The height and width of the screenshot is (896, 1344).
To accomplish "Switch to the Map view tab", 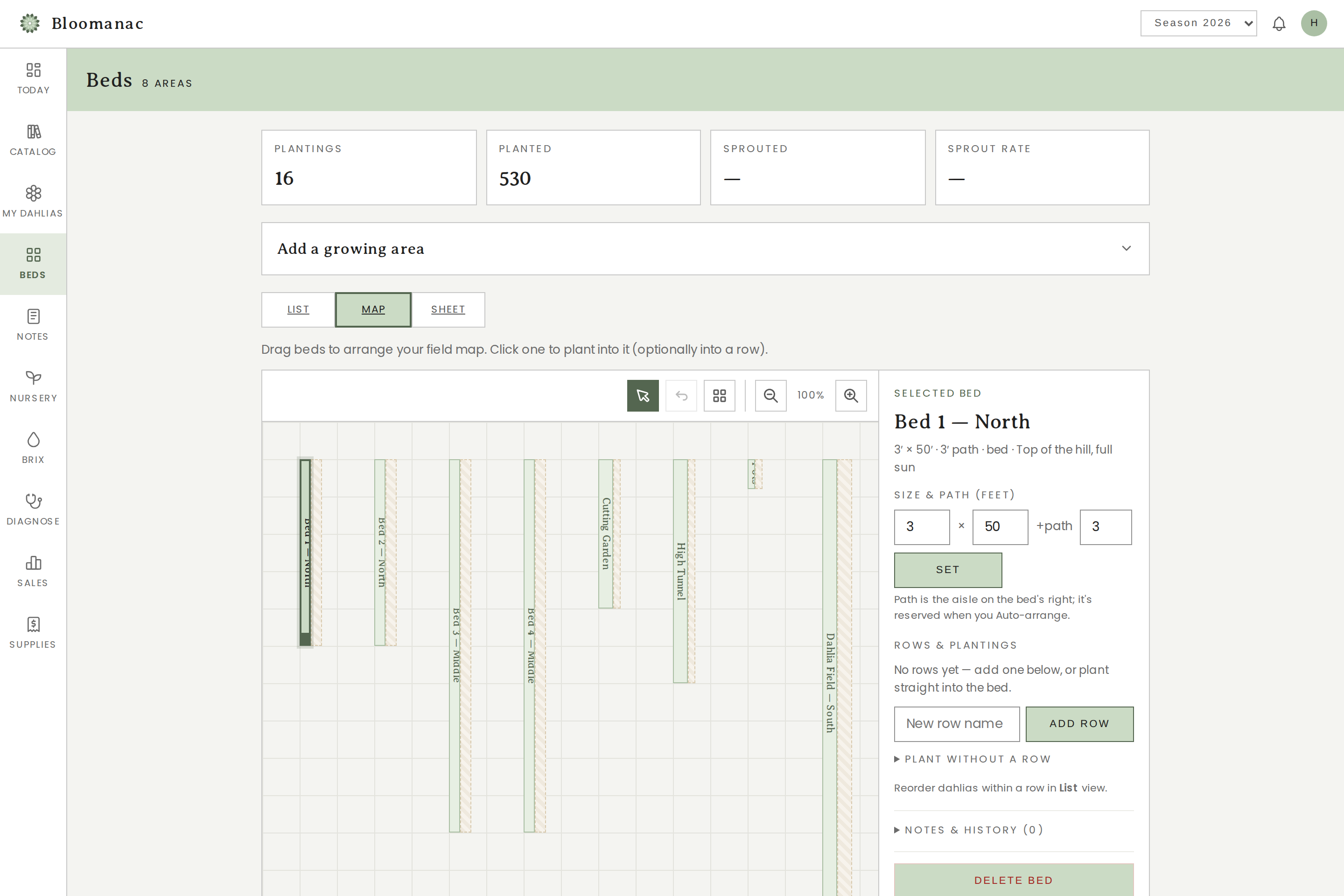I will click(x=373, y=310).
